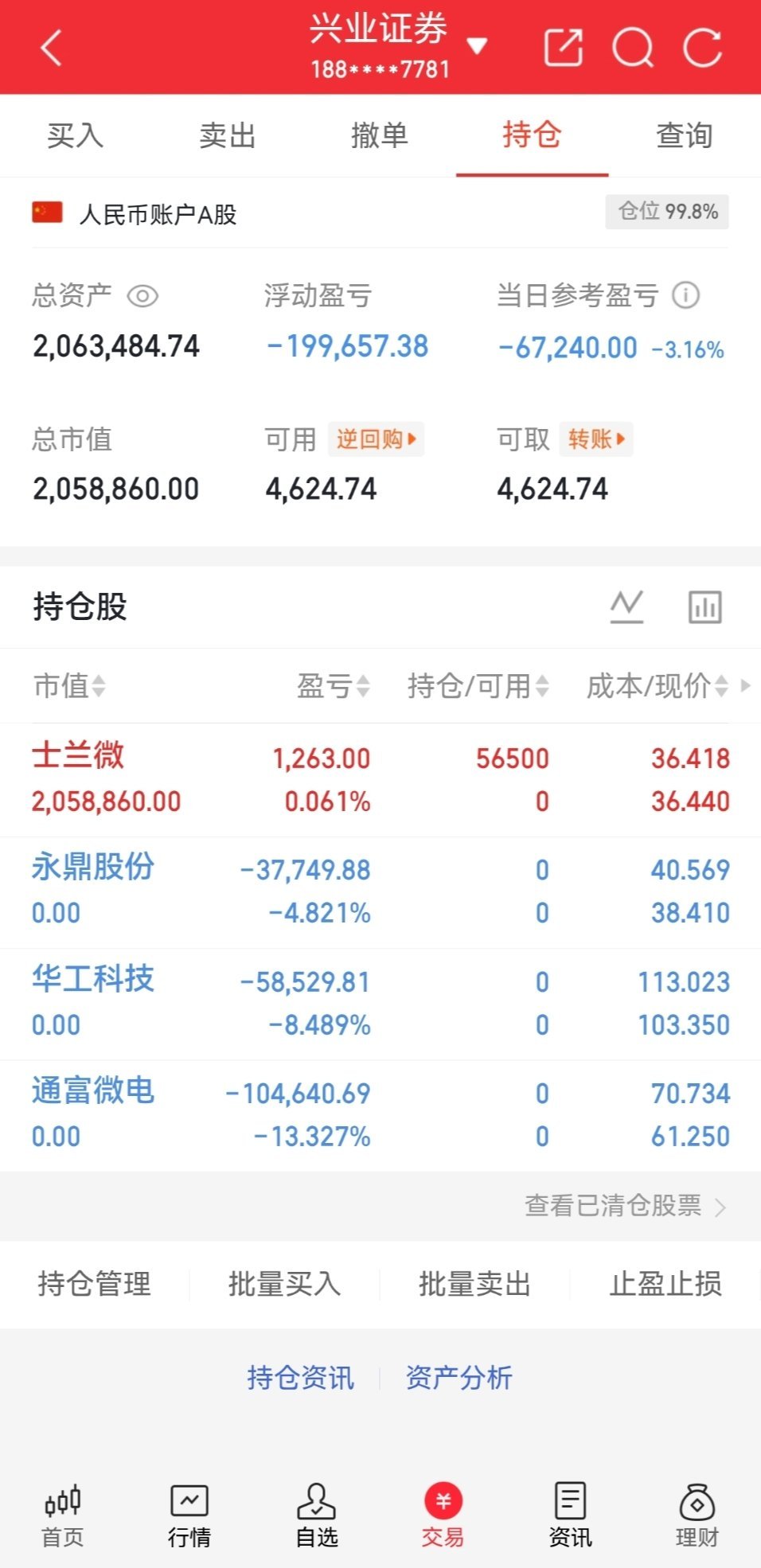Tap 通富微电 loss value -104,640.69
The image size is (761, 1568).
point(298,1094)
